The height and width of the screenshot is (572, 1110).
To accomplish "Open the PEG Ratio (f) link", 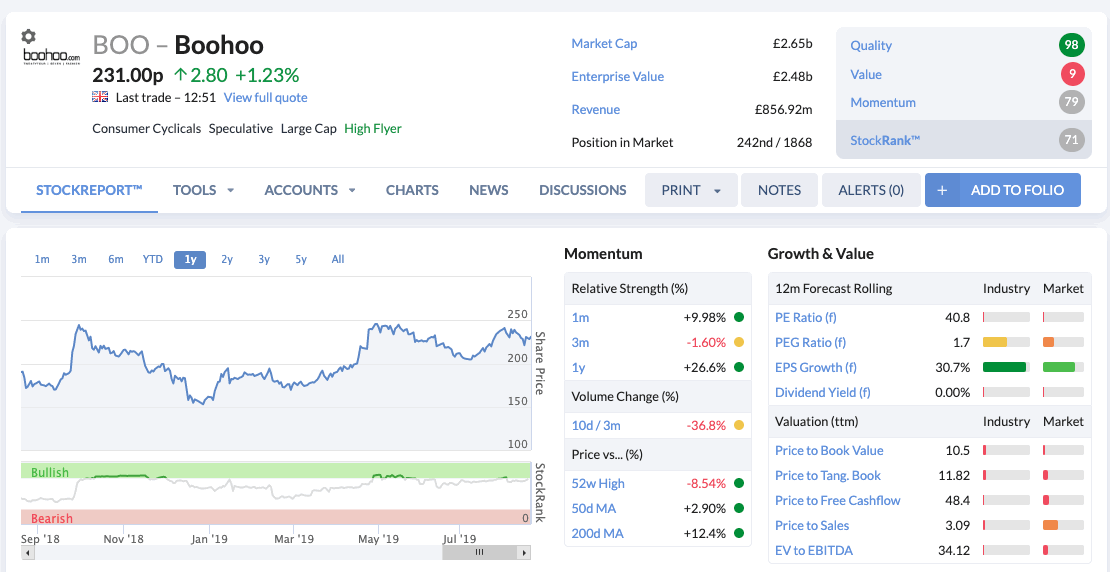I will tap(811, 343).
